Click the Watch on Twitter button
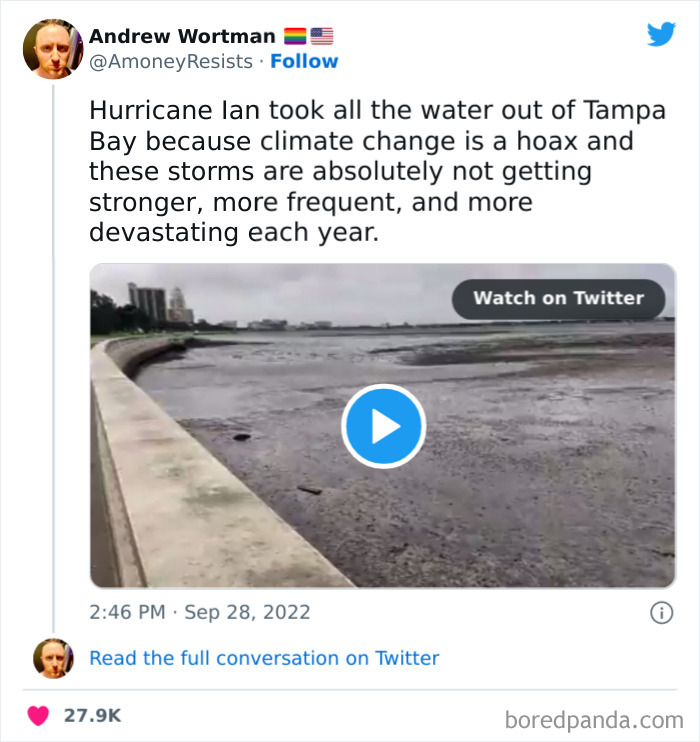This screenshot has width=700, height=742. (x=558, y=298)
